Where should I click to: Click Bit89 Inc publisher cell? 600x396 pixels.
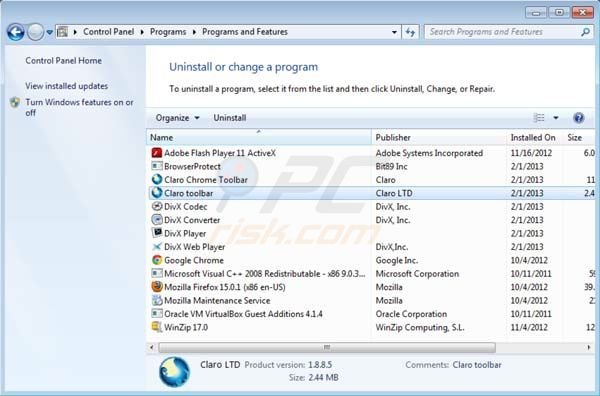(391, 166)
